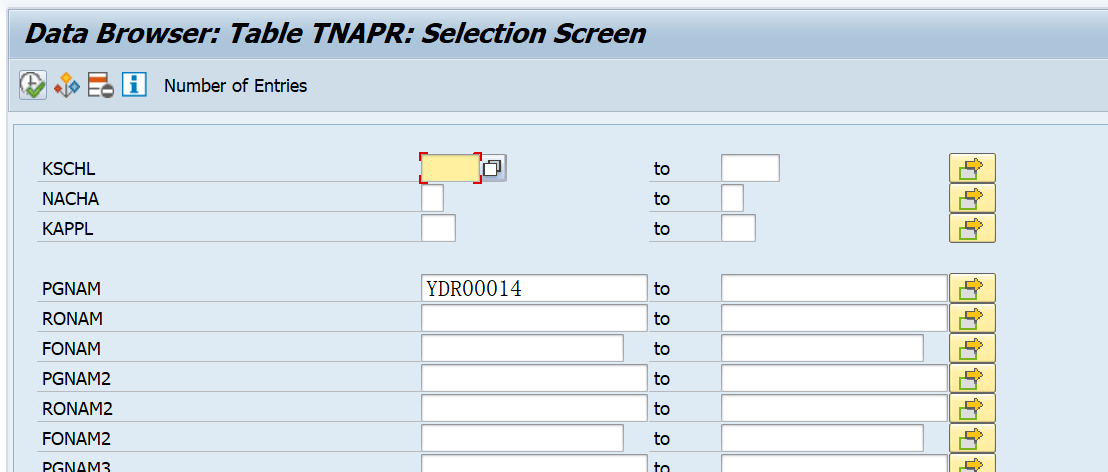Viewport: 1108px width, 472px height.
Task: Click the FONAM2 field label
Action: pos(76,439)
